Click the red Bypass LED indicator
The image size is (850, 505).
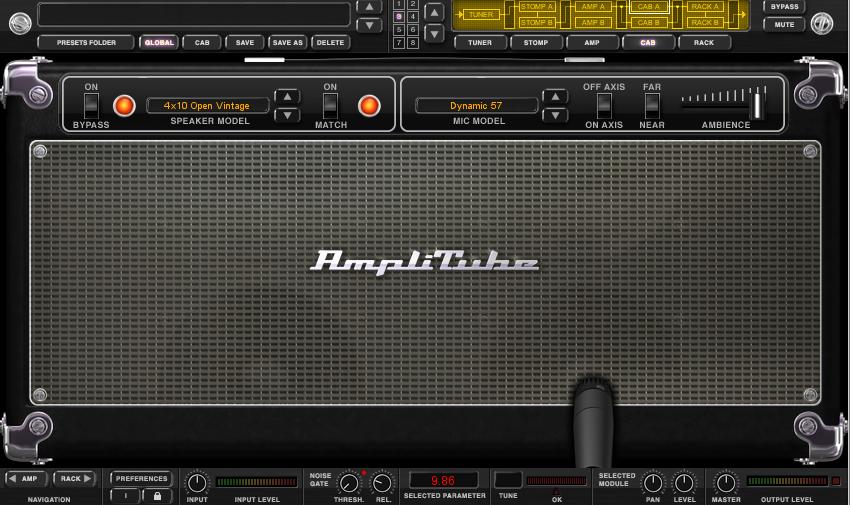(x=124, y=106)
